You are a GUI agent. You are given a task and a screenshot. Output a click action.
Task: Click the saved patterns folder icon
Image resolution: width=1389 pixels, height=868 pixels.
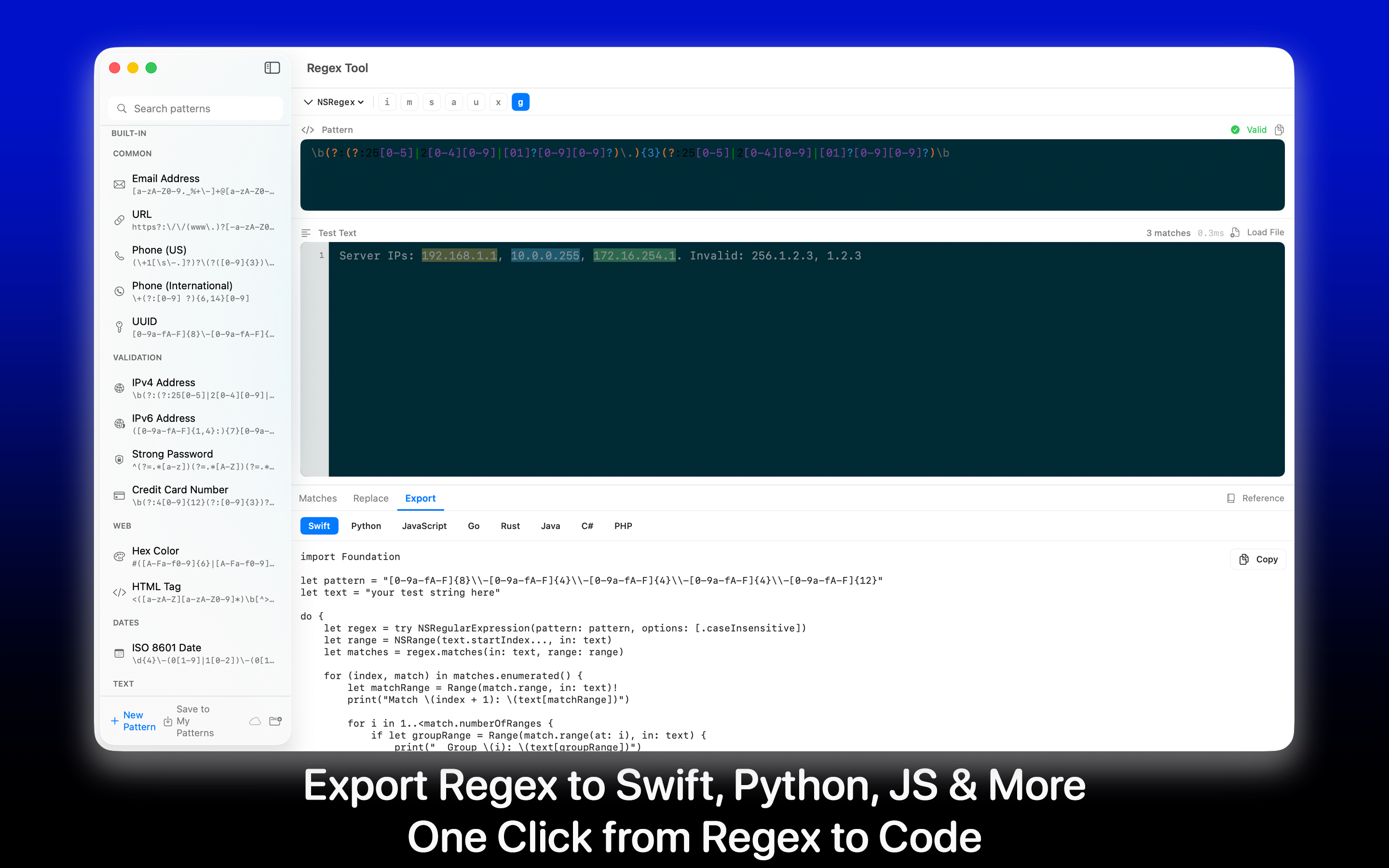coord(275,720)
